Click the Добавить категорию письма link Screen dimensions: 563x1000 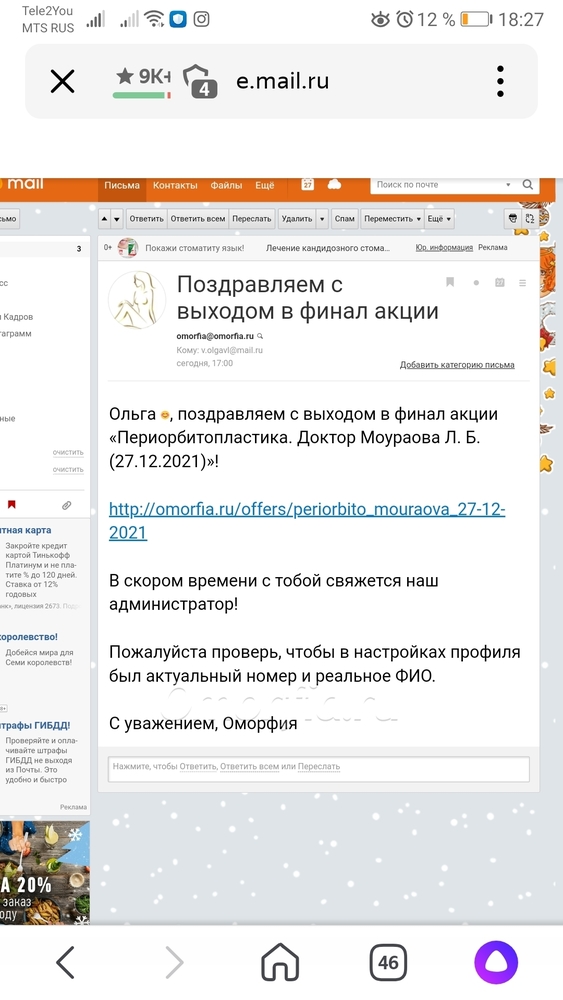[x=457, y=365]
